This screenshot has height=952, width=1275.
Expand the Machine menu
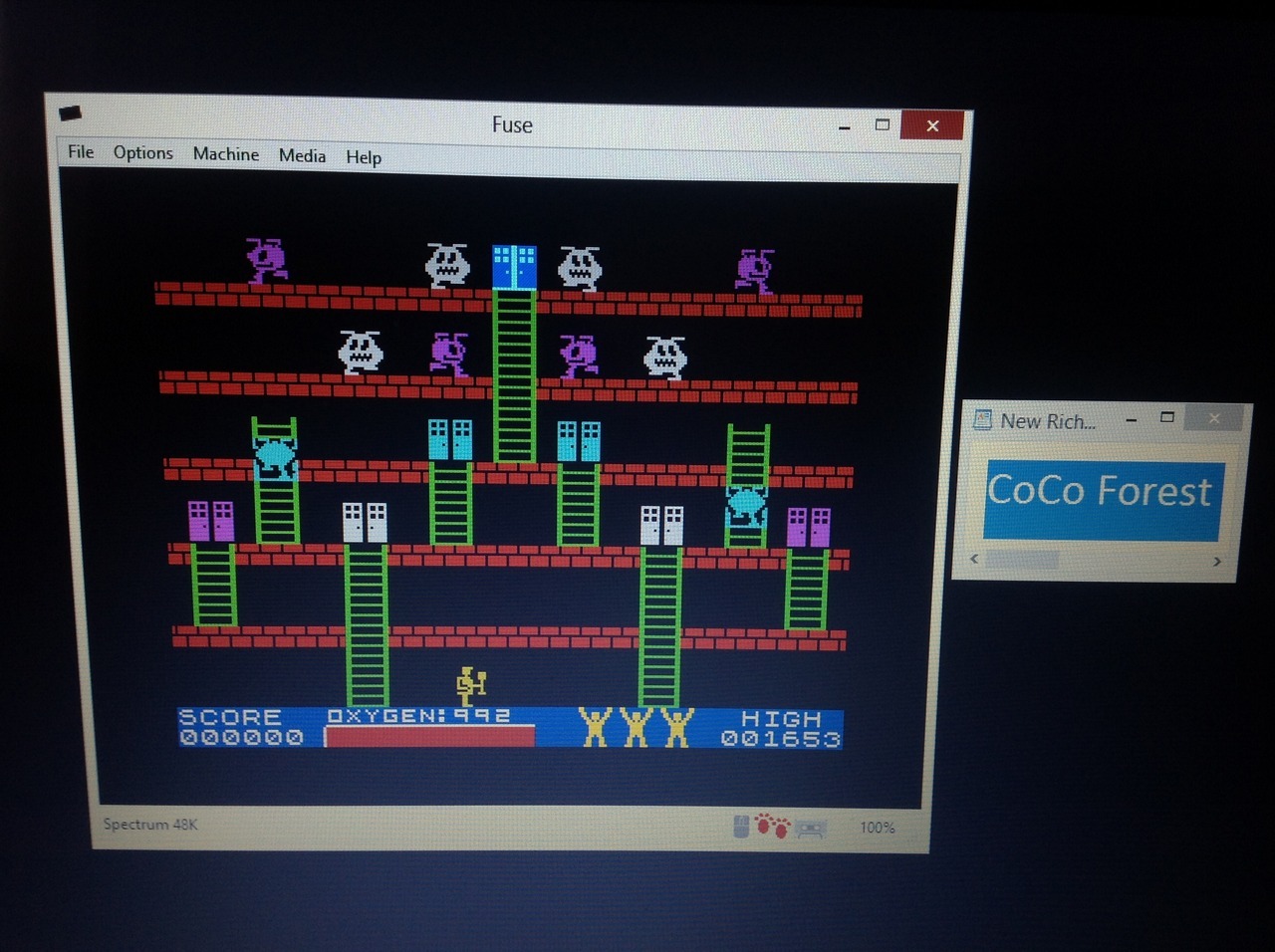(x=225, y=153)
